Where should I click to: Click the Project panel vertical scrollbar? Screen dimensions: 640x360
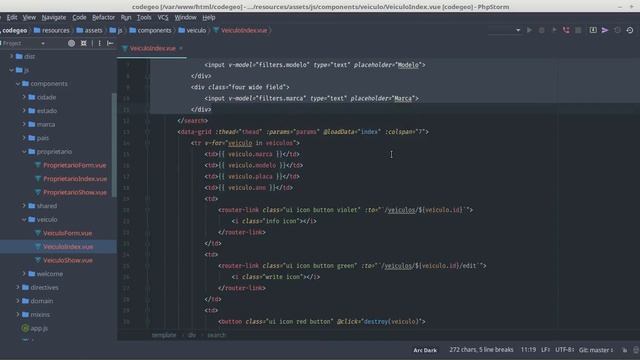tap(114, 145)
